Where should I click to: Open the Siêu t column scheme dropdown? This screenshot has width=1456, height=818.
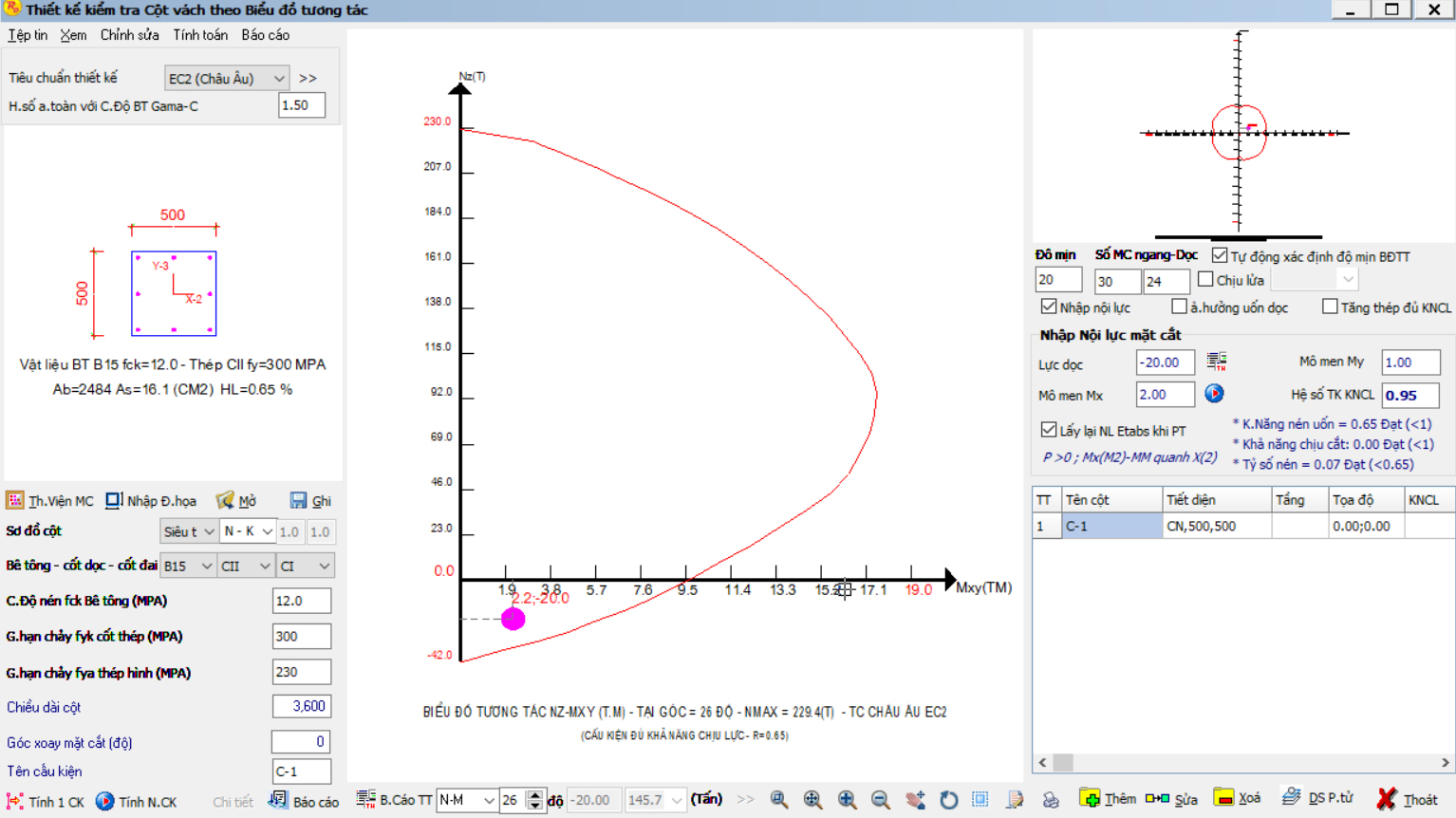pos(188,532)
